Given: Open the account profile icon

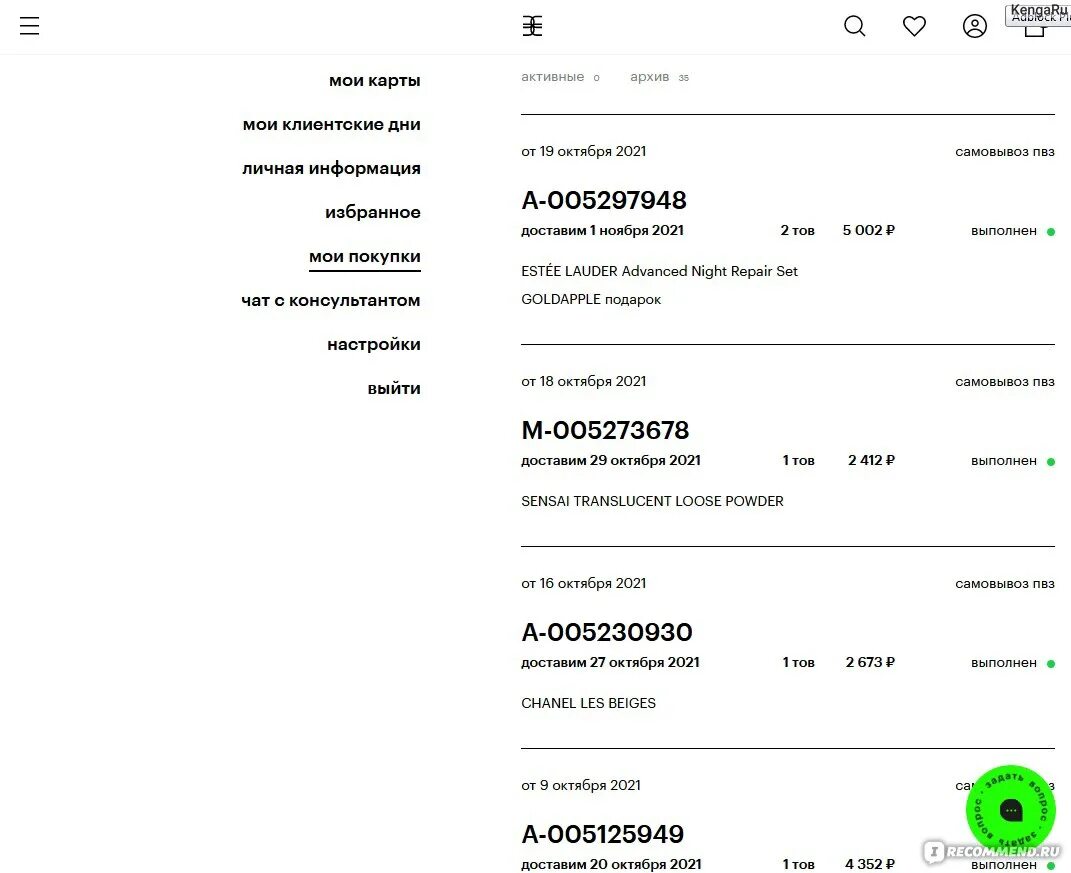Looking at the screenshot, I should [975, 26].
